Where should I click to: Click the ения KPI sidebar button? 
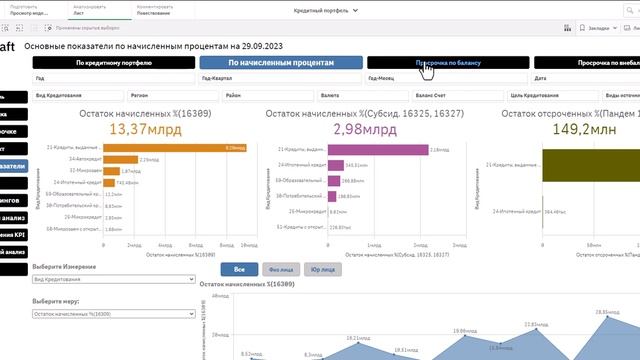point(13,235)
